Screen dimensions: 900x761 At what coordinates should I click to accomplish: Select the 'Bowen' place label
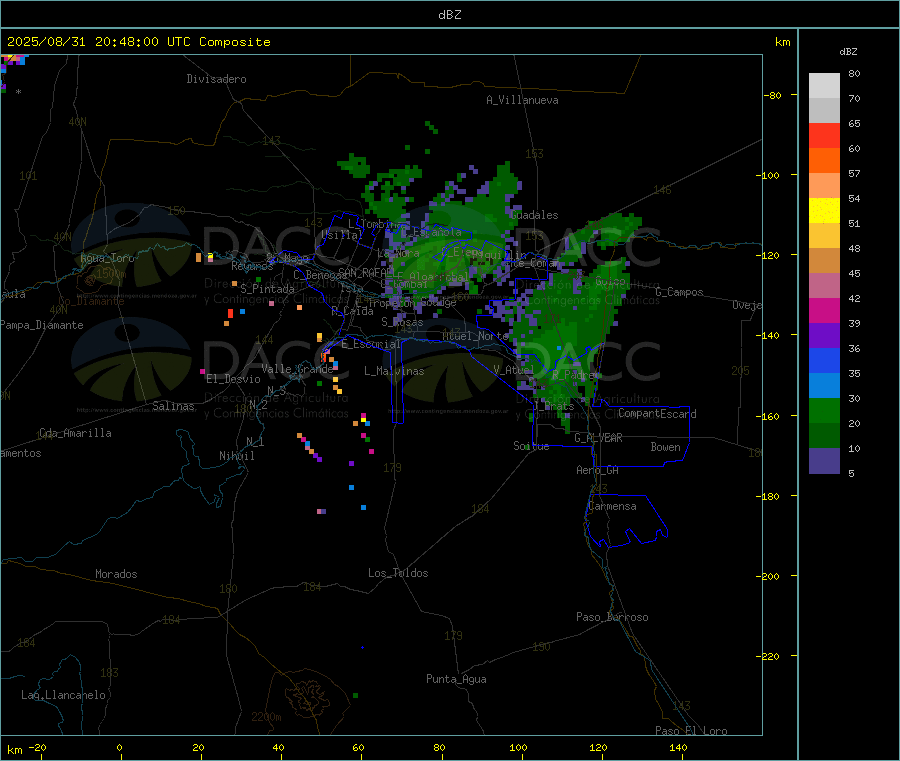coord(665,447)
